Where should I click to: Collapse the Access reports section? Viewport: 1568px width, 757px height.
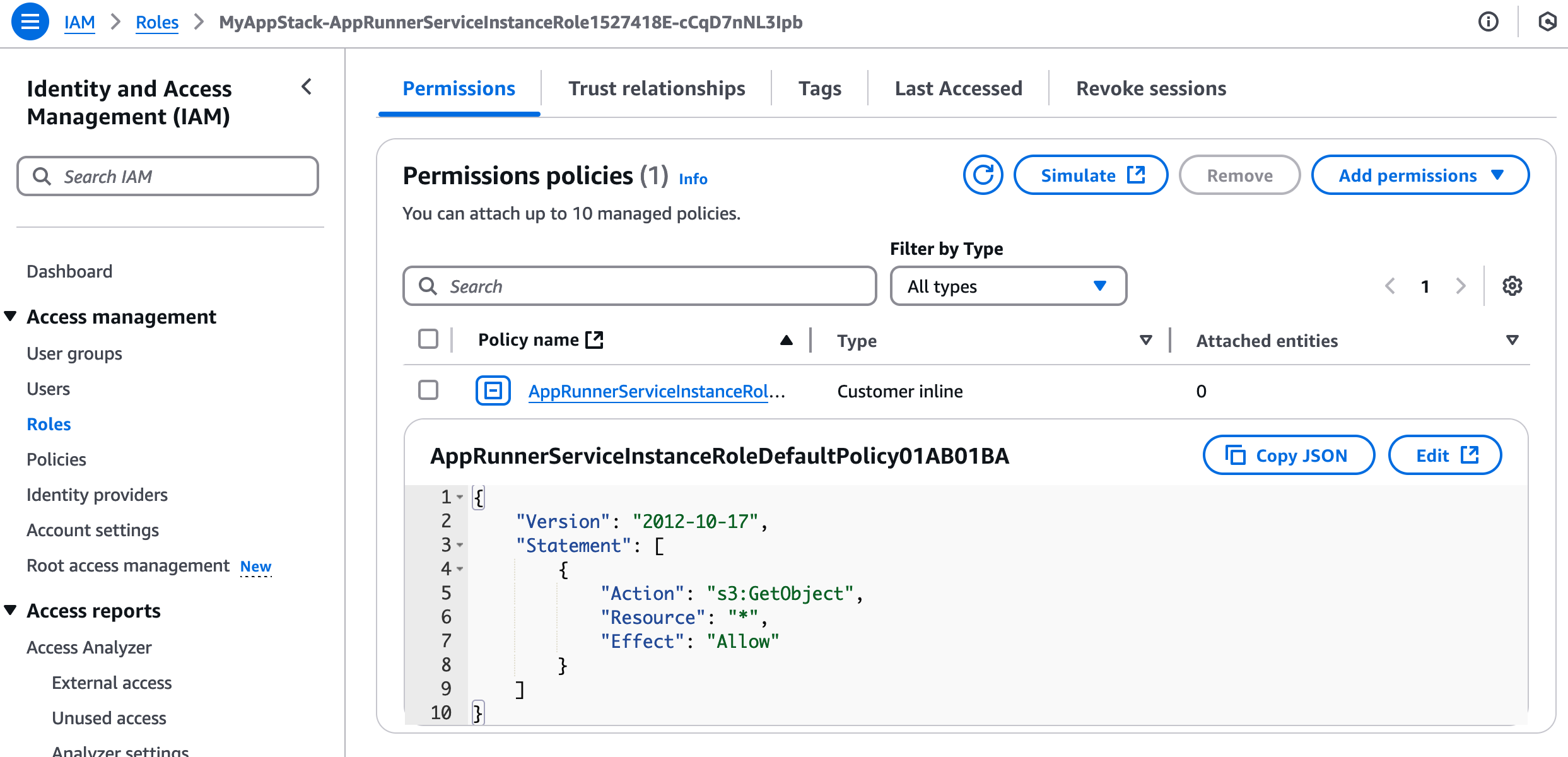11,610
